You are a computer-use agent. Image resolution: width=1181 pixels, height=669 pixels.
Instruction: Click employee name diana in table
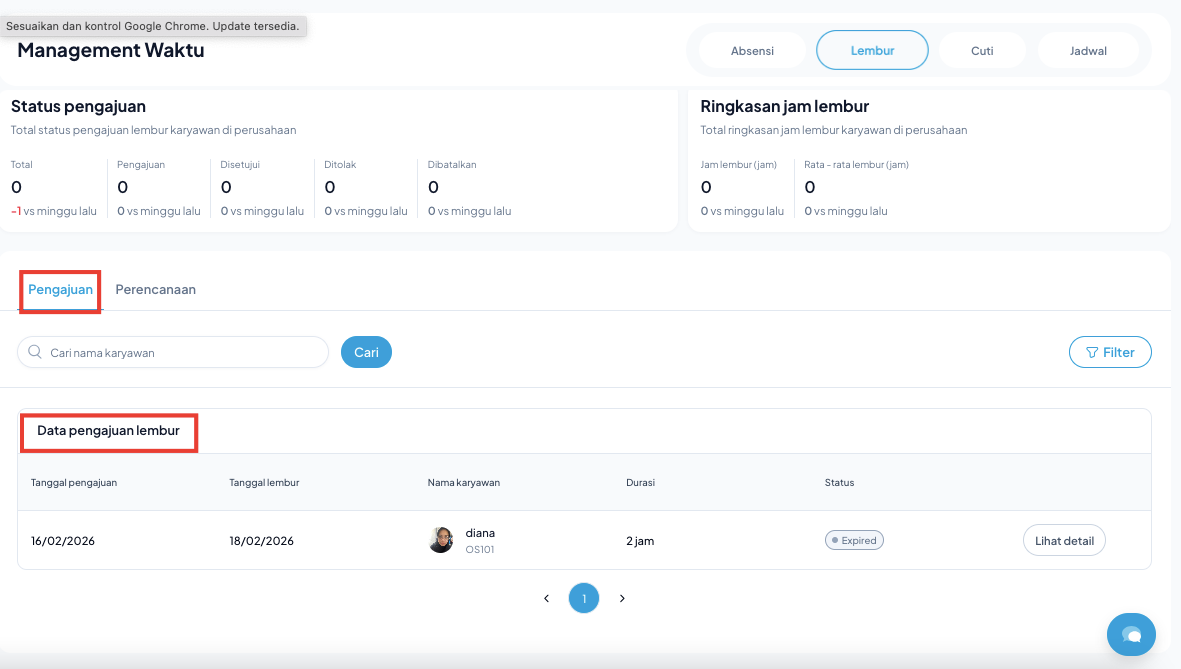tap(480, 533)
